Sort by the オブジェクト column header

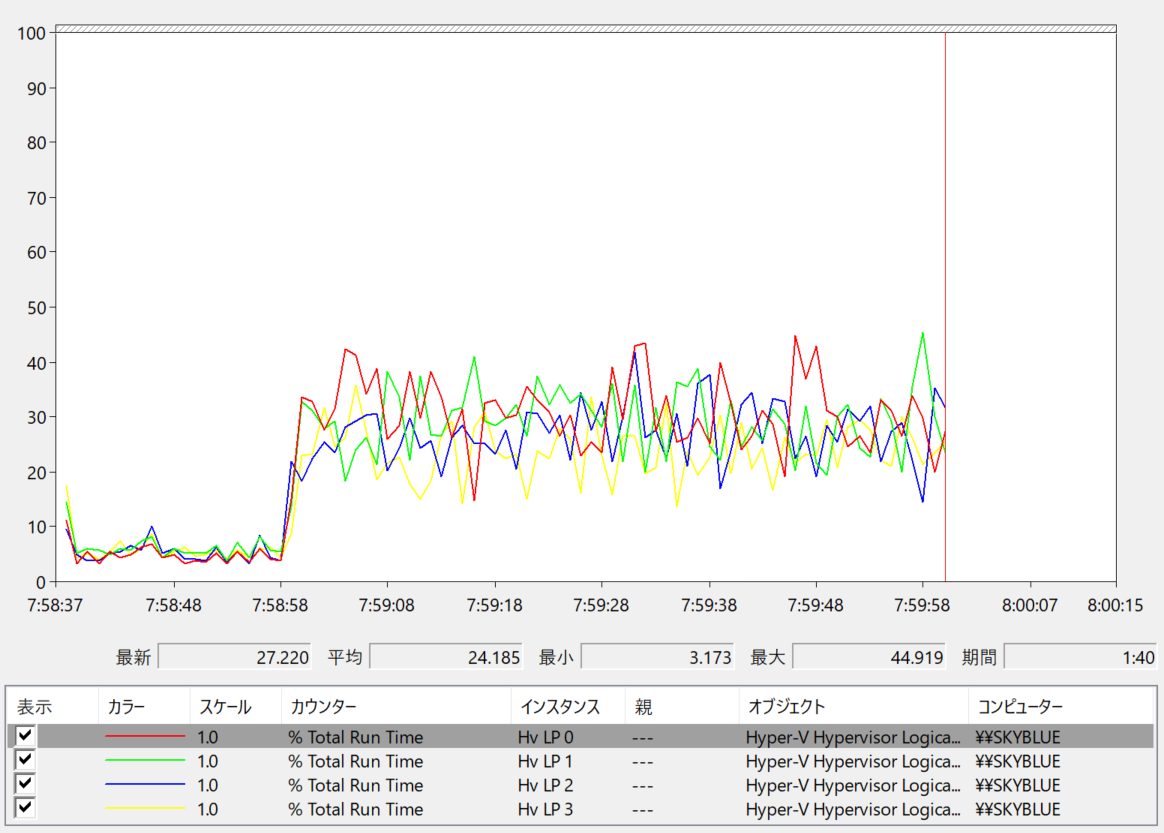coord(854,707)
